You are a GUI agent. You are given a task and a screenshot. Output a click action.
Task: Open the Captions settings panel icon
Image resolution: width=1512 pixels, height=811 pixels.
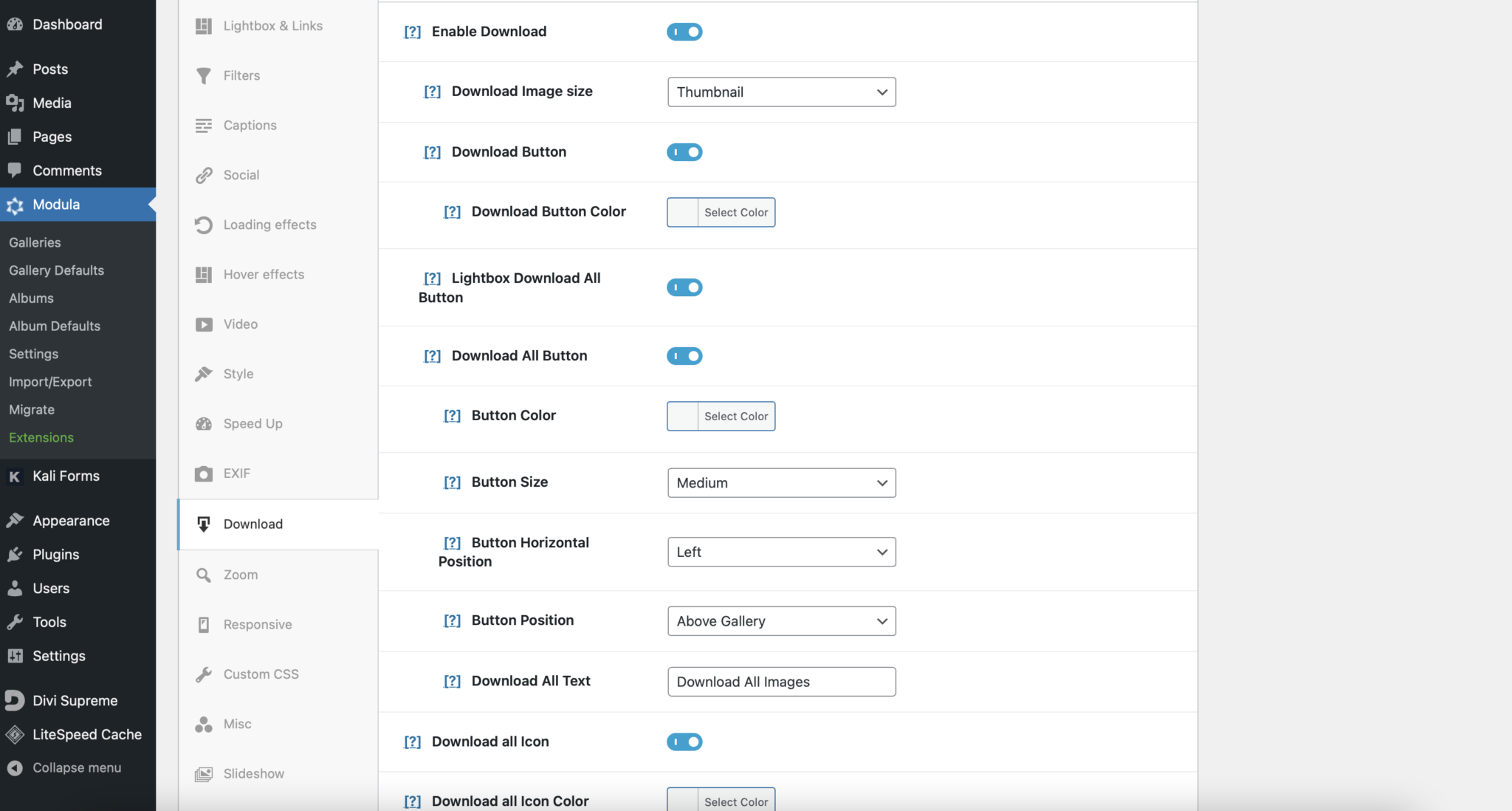[204, 125]
